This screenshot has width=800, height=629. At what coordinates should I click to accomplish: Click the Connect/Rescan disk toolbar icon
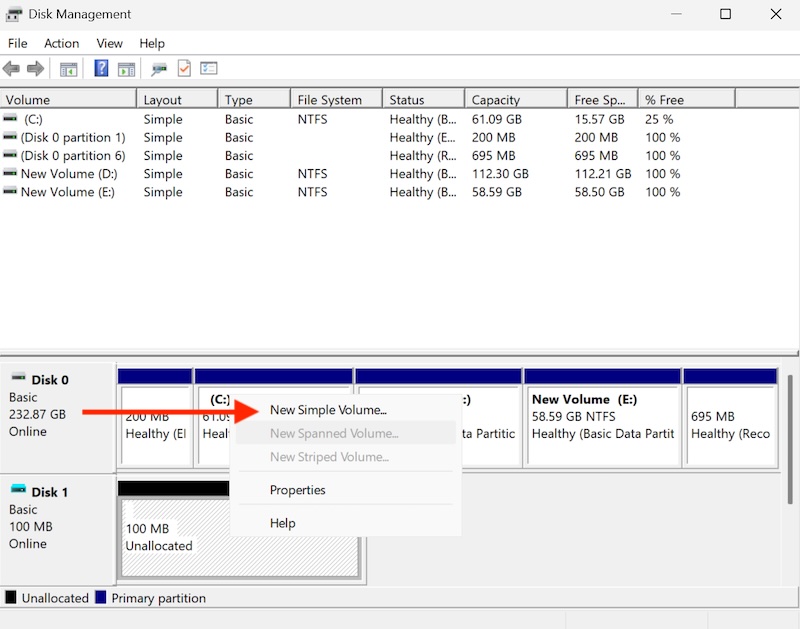[x=158, y=69]
